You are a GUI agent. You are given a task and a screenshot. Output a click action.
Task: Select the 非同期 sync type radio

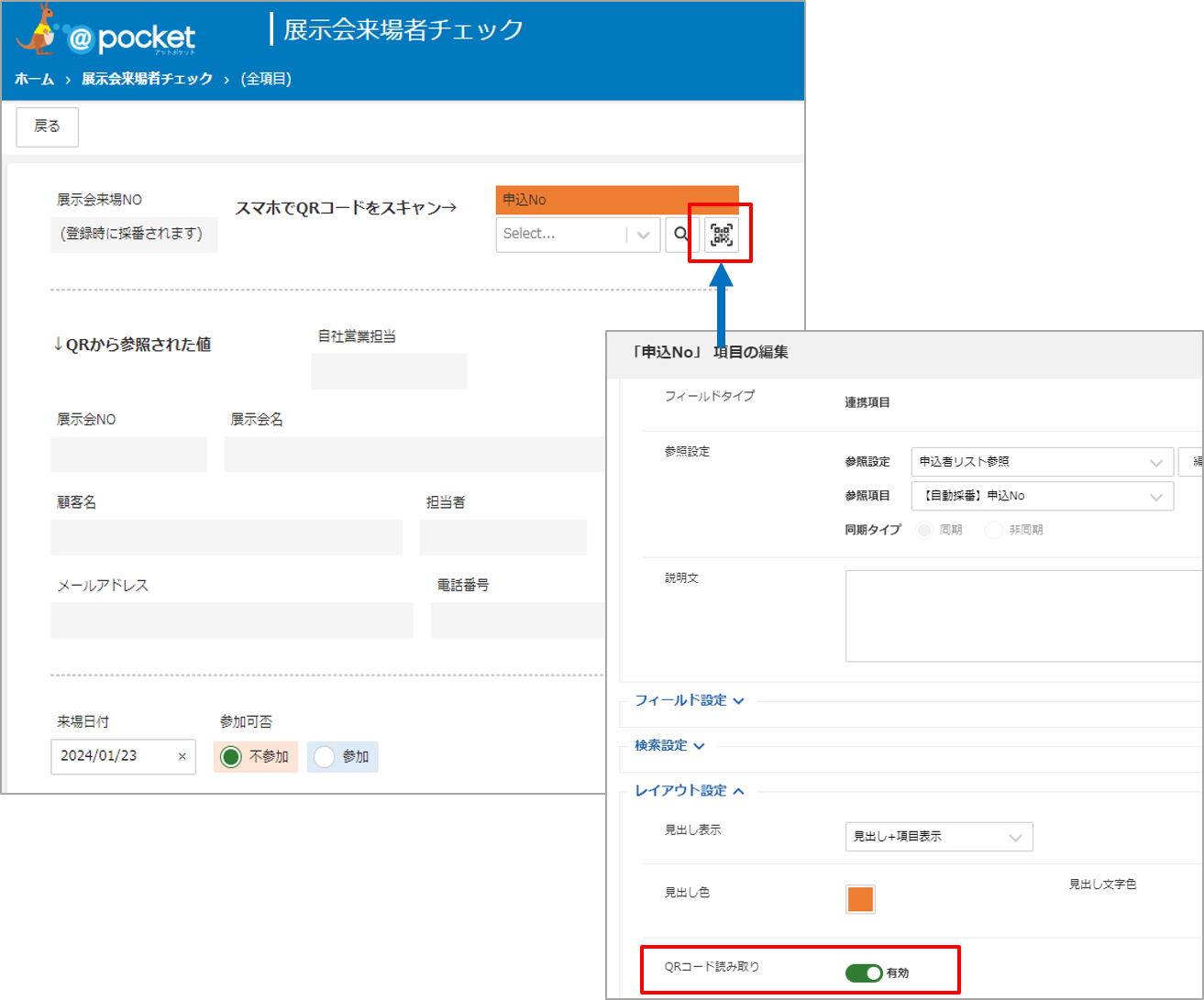tap(993, 530)
